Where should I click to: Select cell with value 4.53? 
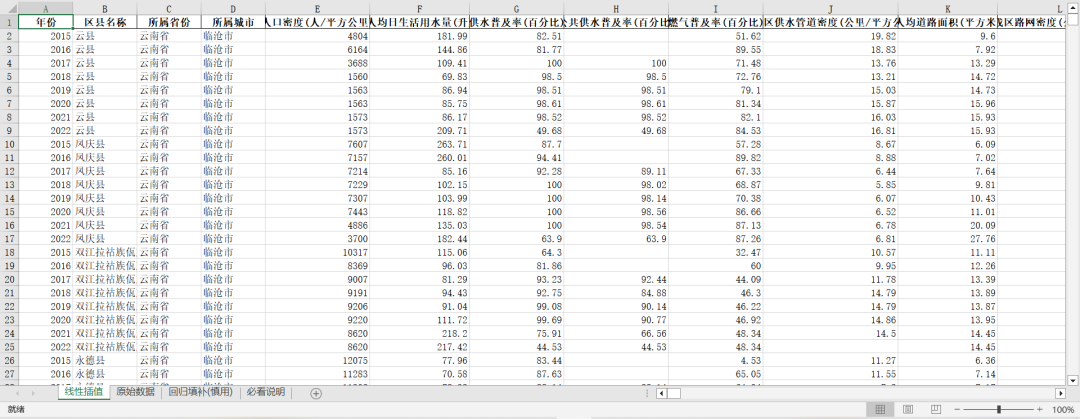tap(716, 360)
